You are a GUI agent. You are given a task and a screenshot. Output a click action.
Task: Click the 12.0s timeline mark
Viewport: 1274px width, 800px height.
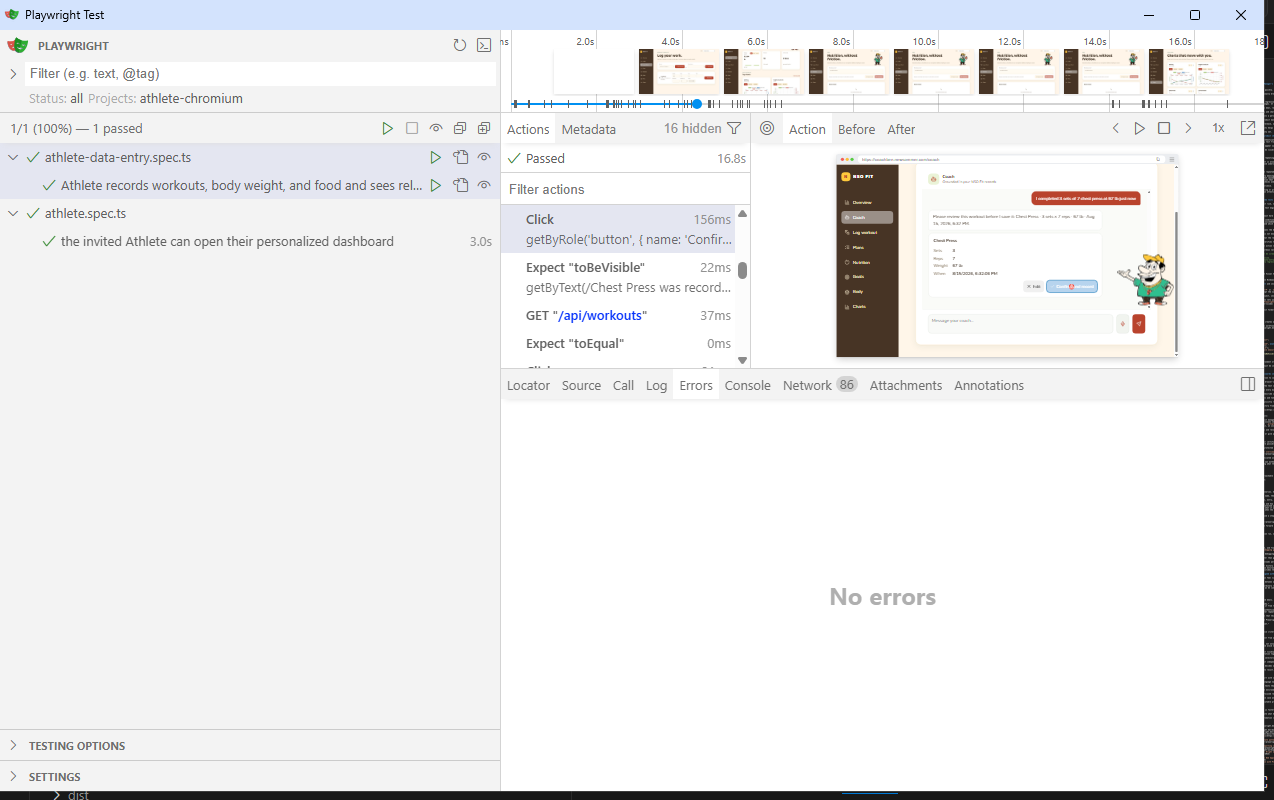[1009, 42]
